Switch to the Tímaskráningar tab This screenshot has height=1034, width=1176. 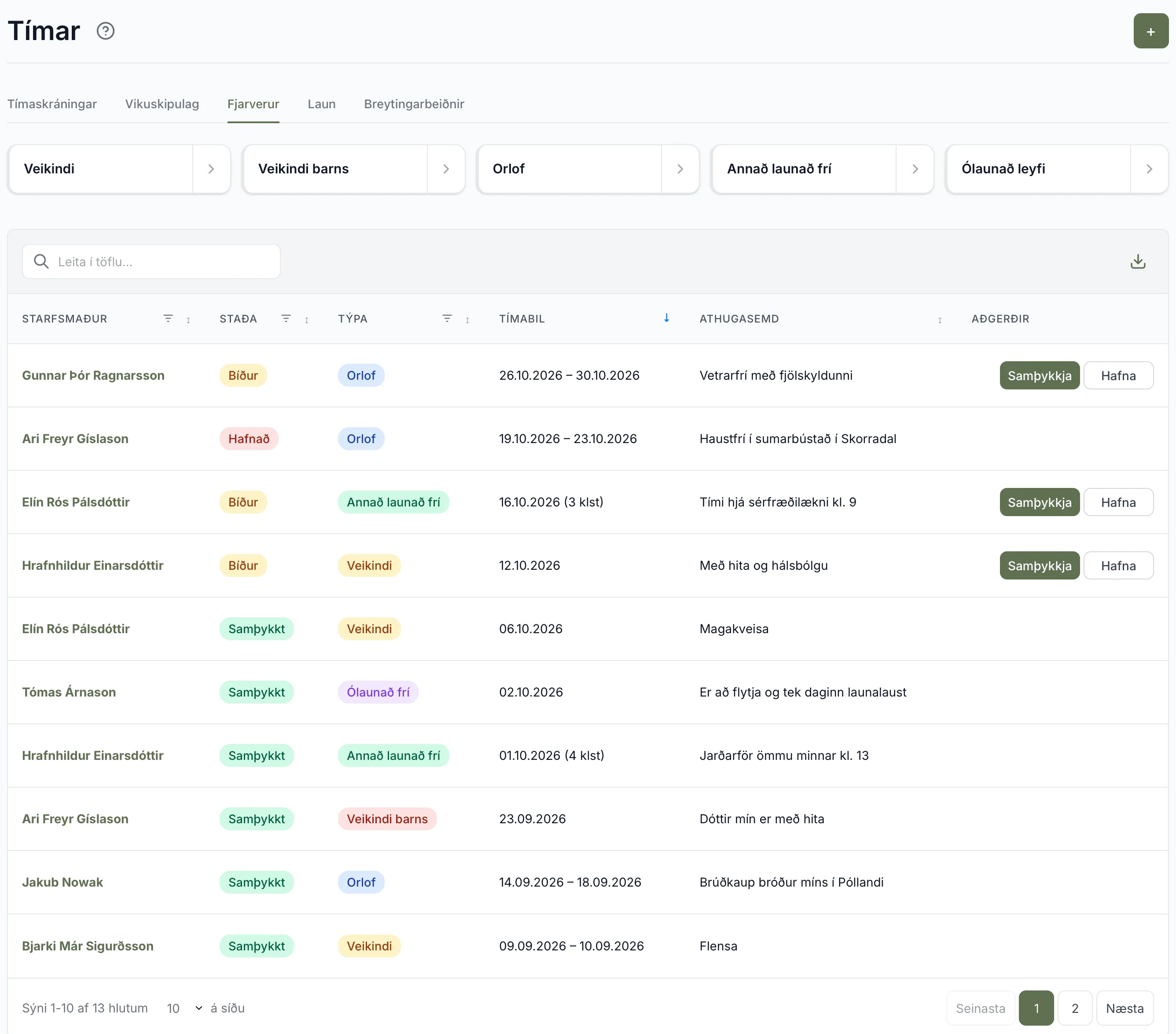pyautogui.click(x=52, y=104)
